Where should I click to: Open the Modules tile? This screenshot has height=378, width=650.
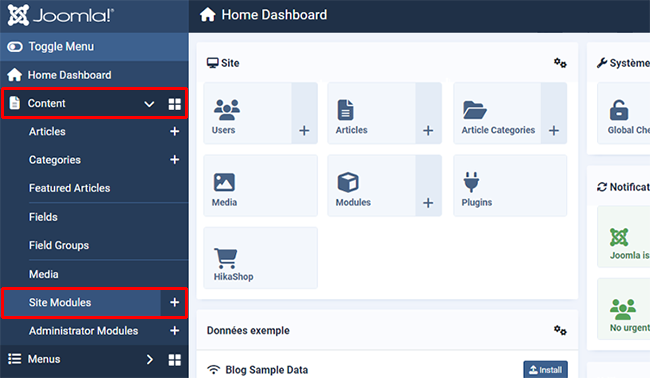click(372, 186)
